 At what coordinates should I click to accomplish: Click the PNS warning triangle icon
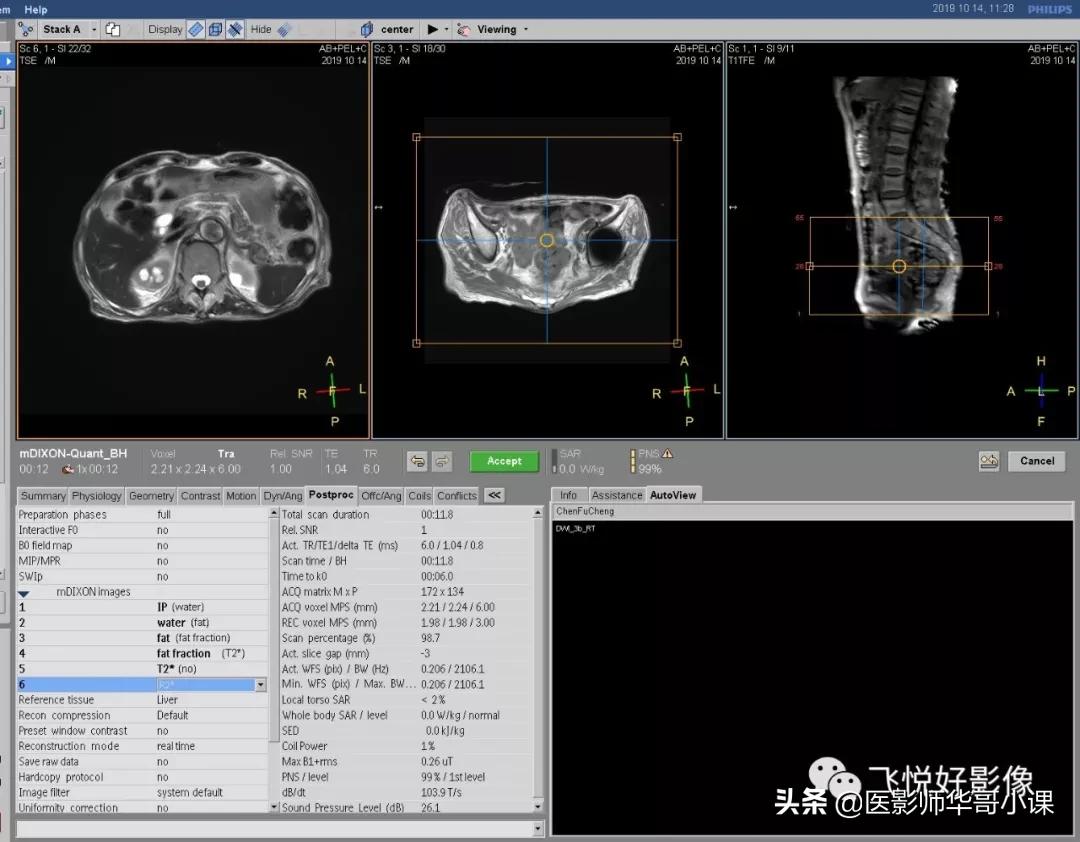click(667, 454)
